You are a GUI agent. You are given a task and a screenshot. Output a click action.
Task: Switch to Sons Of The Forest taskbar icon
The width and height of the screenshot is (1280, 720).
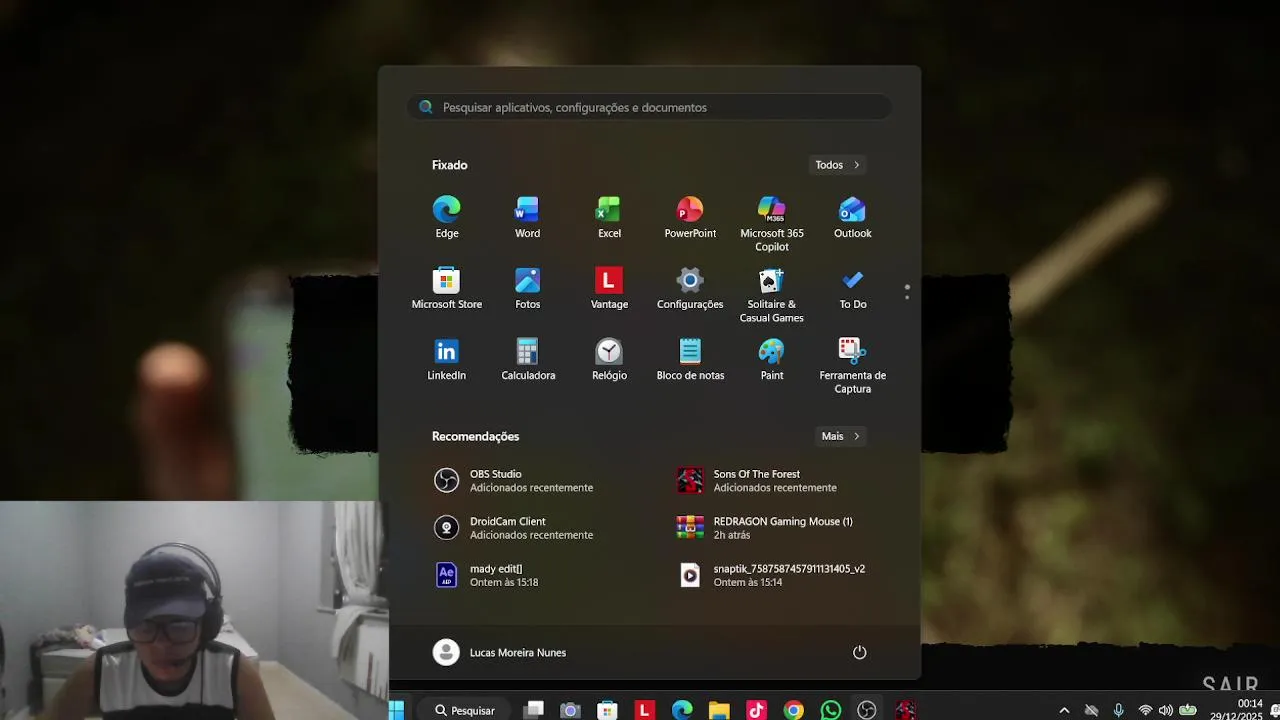(905, 710)
